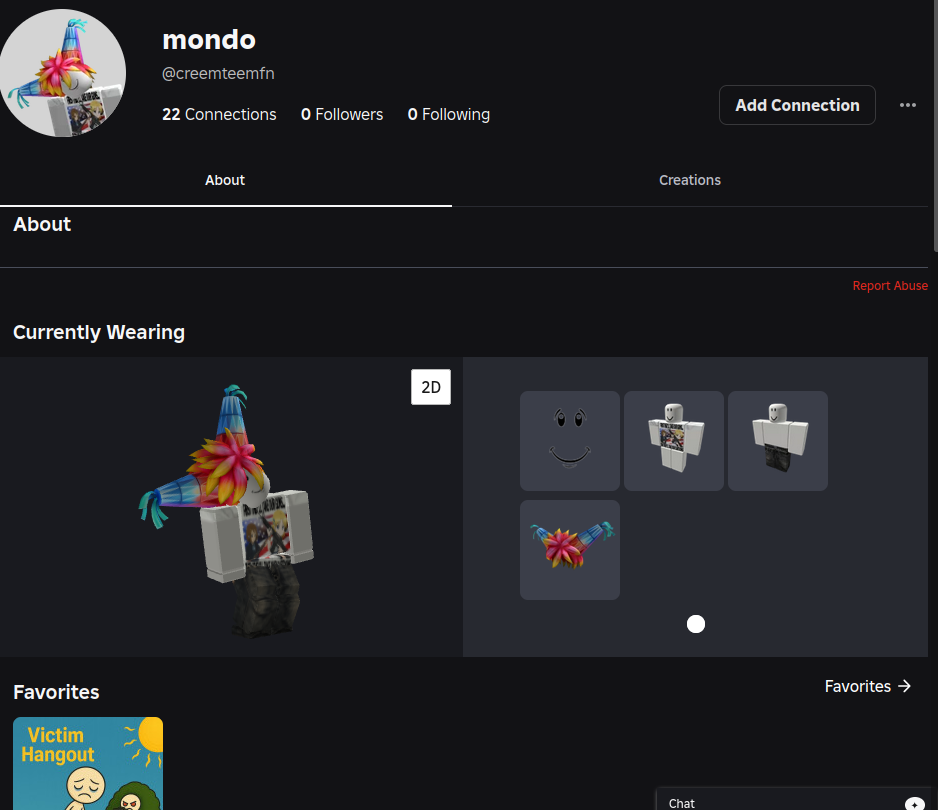Click the page vertical scrollbar thumb
This screenshot has width=938, height=810.
(x=936, y=126)
